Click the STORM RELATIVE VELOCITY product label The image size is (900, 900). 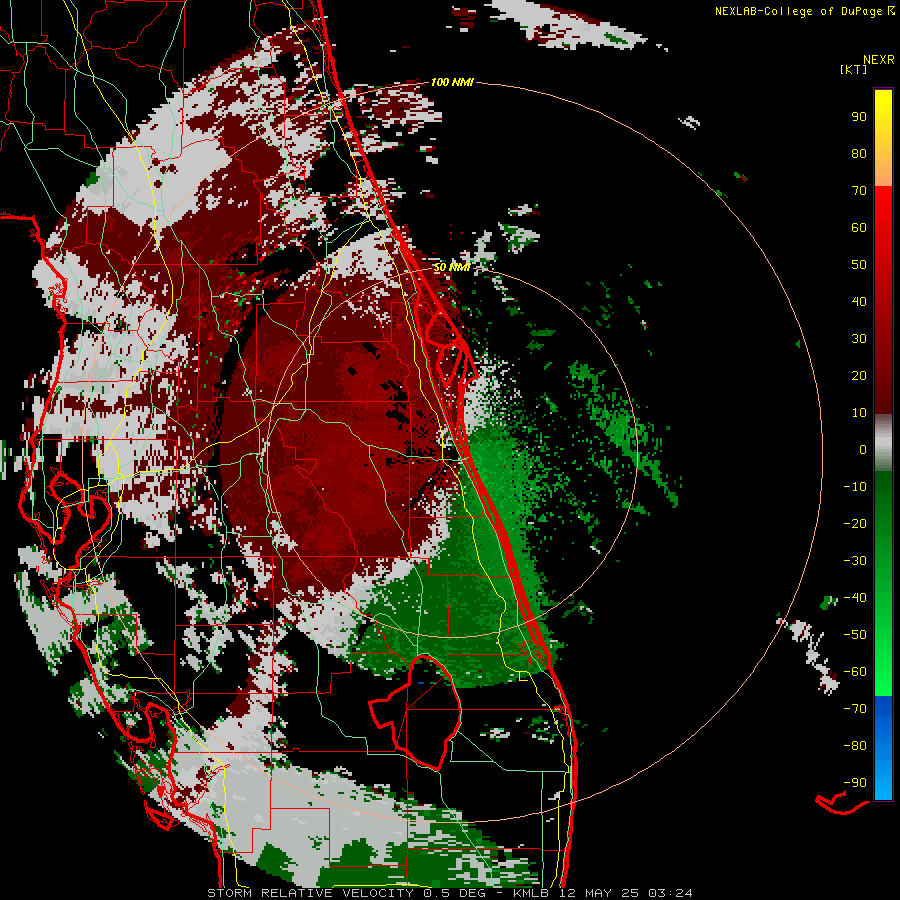coord(312,893)
